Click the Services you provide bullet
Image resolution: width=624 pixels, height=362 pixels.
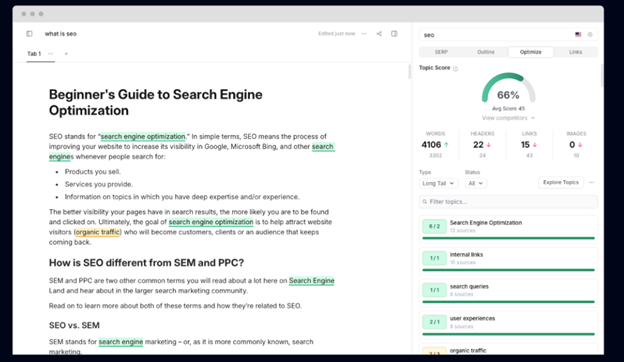[99, 185]
